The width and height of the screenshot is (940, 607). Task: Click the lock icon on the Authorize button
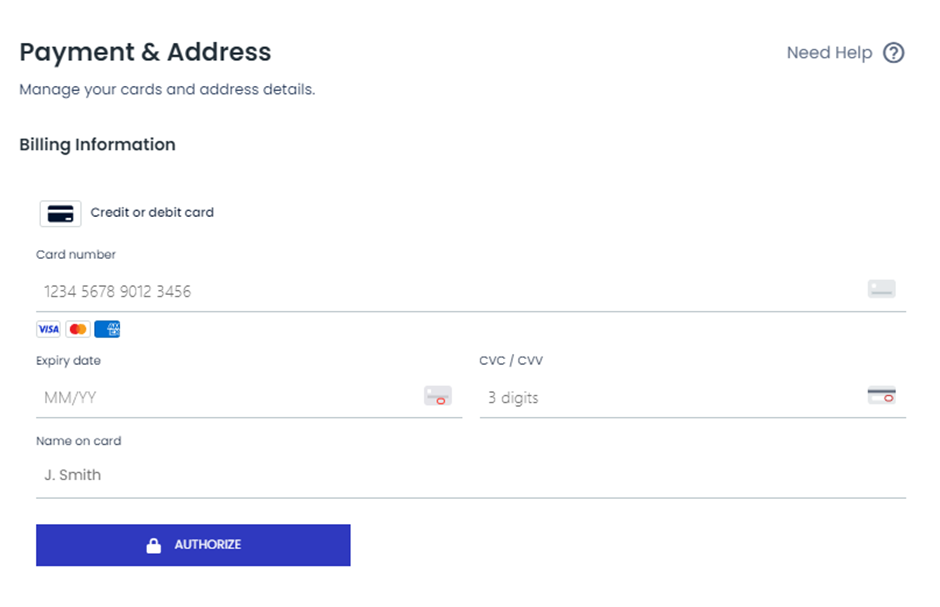[x=154, y=545]
